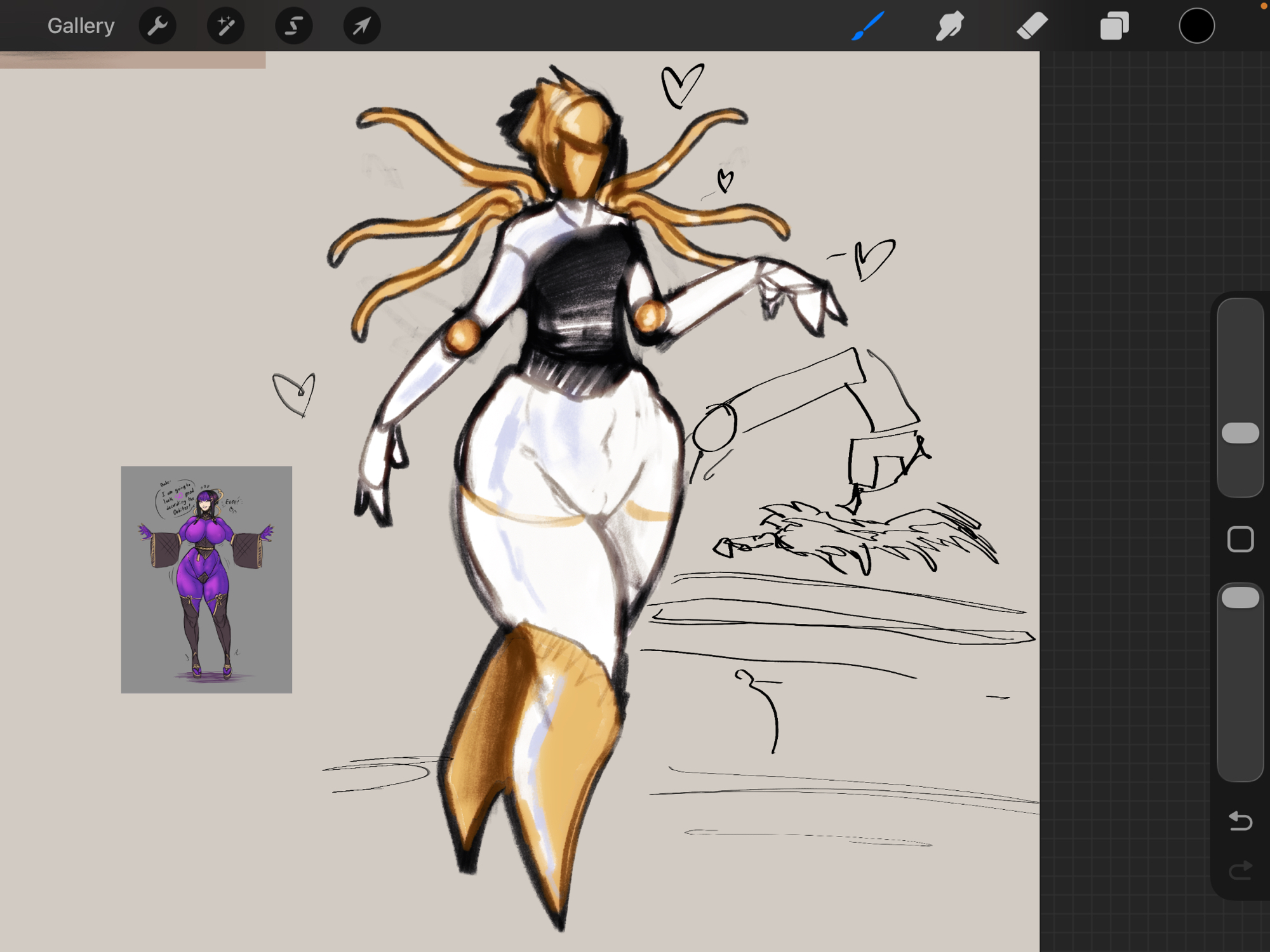This screenshot has width=1270, height=952.
Task: Open the black active color picker
Action: (1196, 26)
